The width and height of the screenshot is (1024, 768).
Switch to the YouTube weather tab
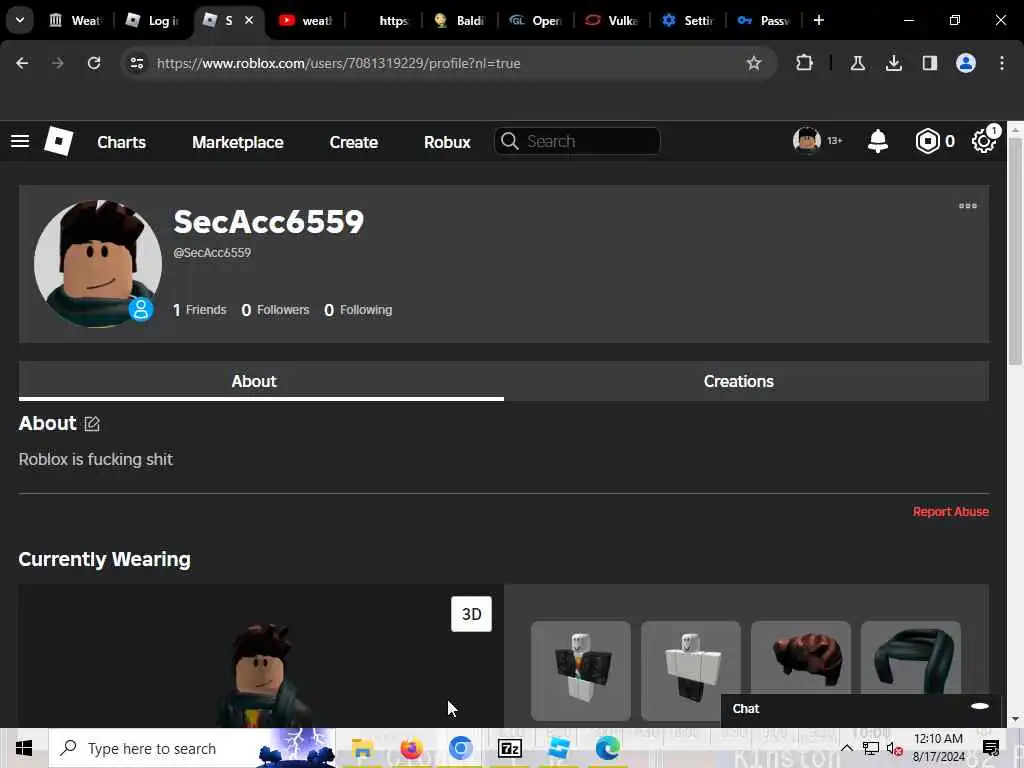[306, 20]
